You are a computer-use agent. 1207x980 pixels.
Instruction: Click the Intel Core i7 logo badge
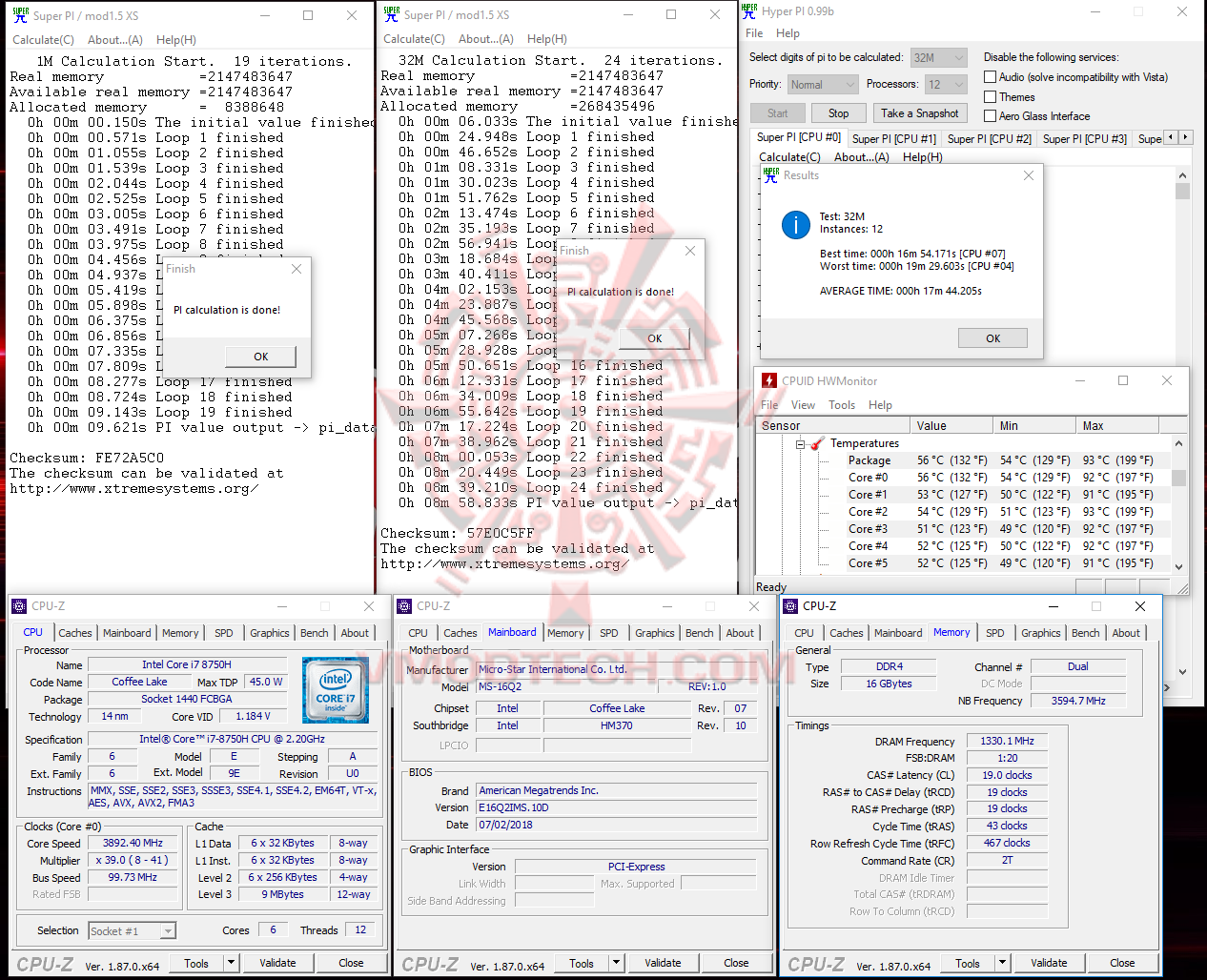(x=335, y=689)
